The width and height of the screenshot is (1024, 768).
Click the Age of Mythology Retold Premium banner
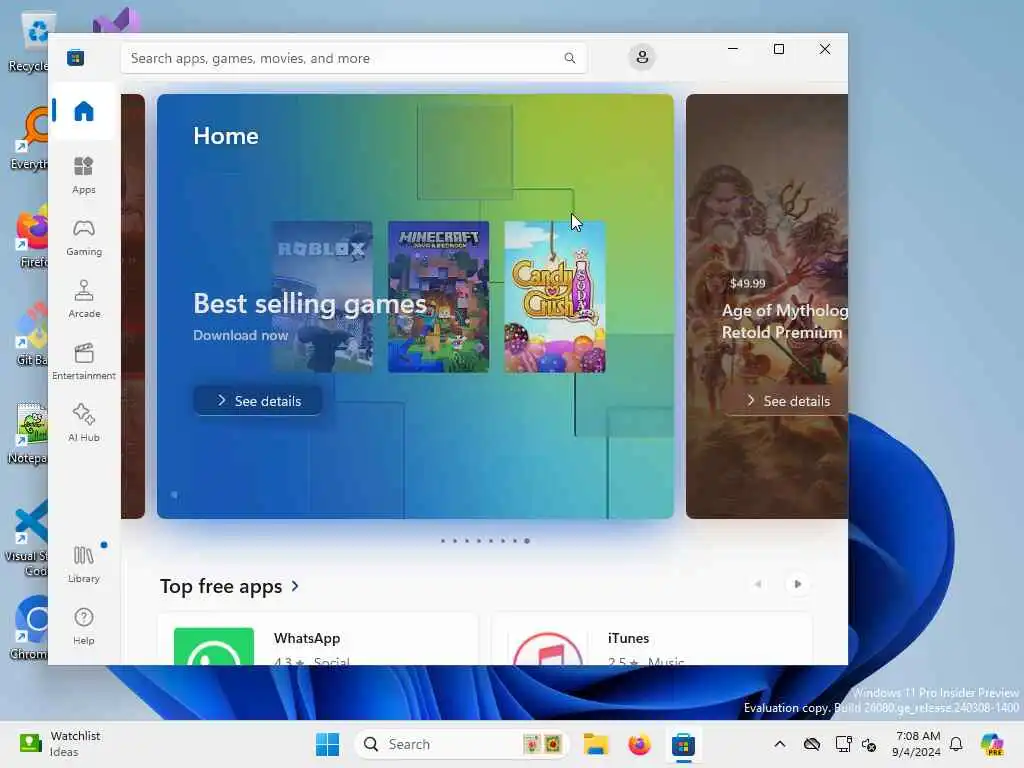point(767,306)
